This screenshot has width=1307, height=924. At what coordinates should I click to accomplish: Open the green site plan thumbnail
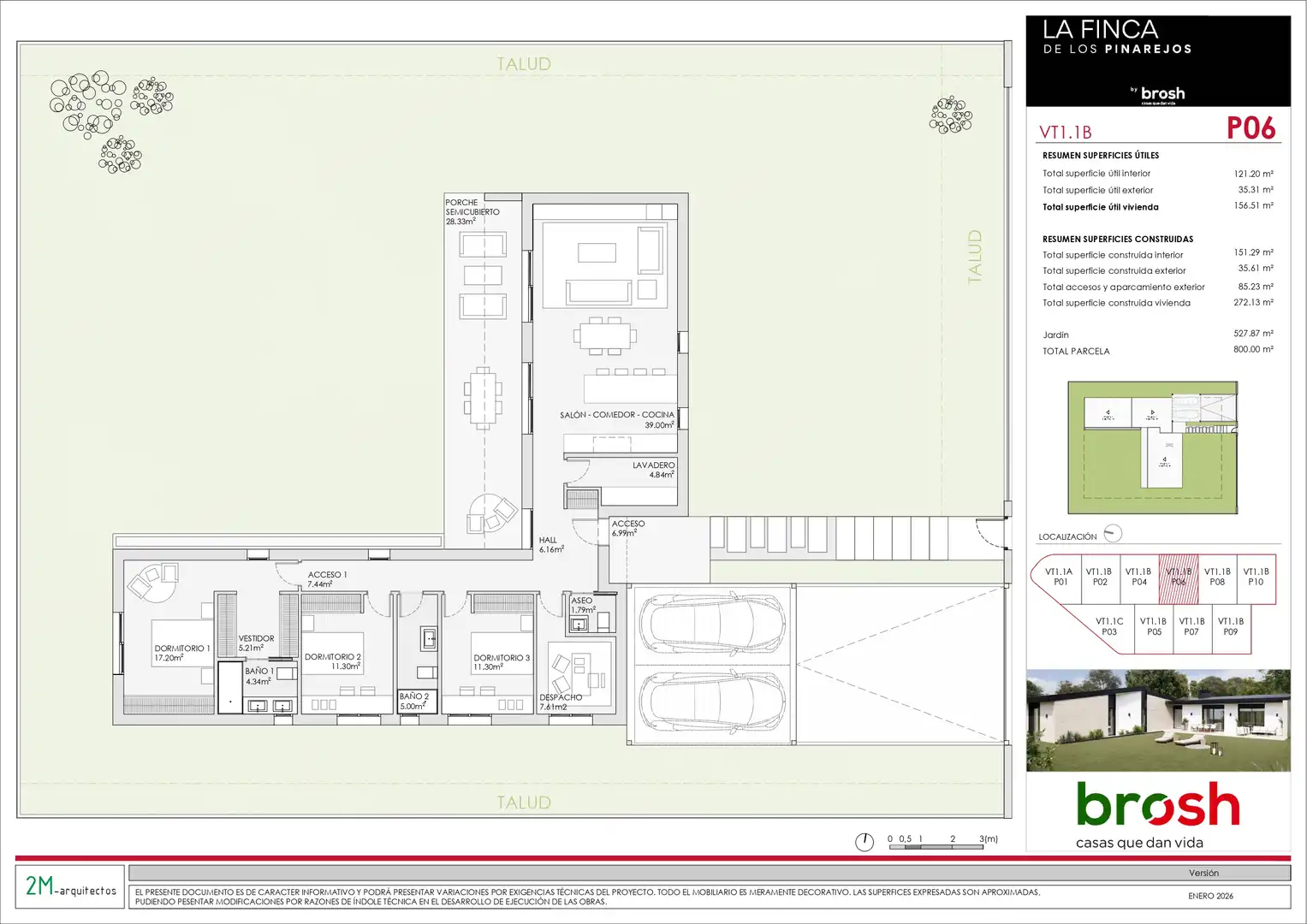(x=1152, y=447)
